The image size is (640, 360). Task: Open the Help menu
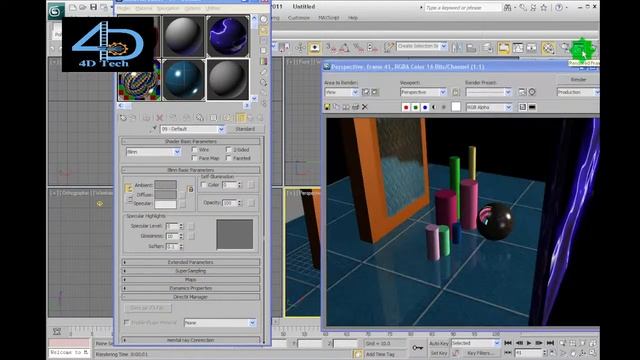pos(353,18)
